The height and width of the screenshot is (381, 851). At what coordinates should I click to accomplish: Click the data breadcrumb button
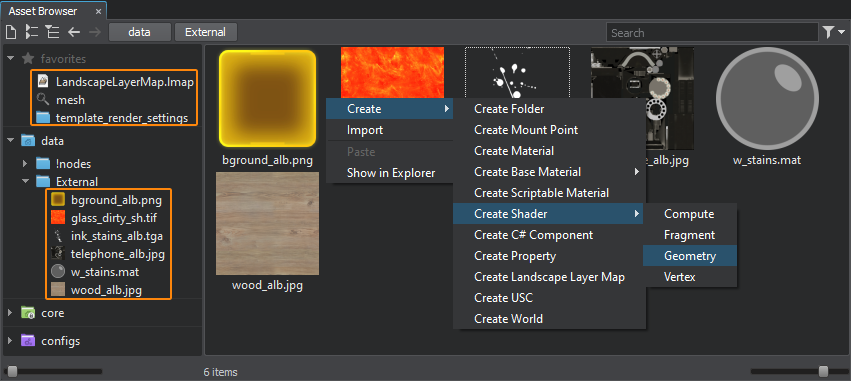(x=139, y=33)
